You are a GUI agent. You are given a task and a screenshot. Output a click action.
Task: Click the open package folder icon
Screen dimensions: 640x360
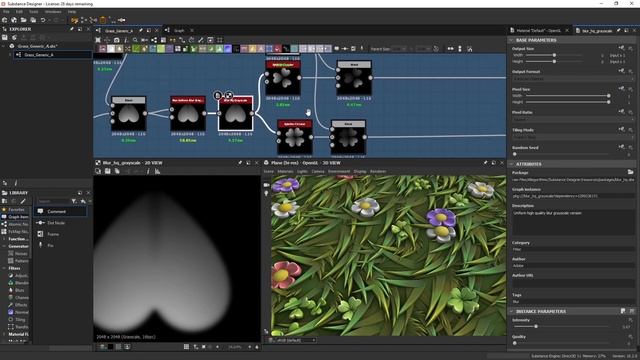(x=24, y=20)
